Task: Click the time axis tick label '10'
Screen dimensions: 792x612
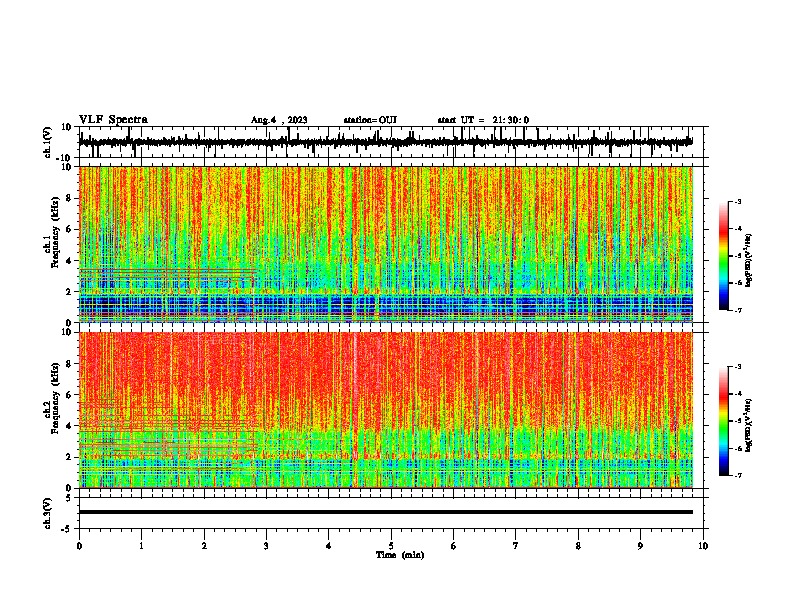Action: [x=703, y=546]
